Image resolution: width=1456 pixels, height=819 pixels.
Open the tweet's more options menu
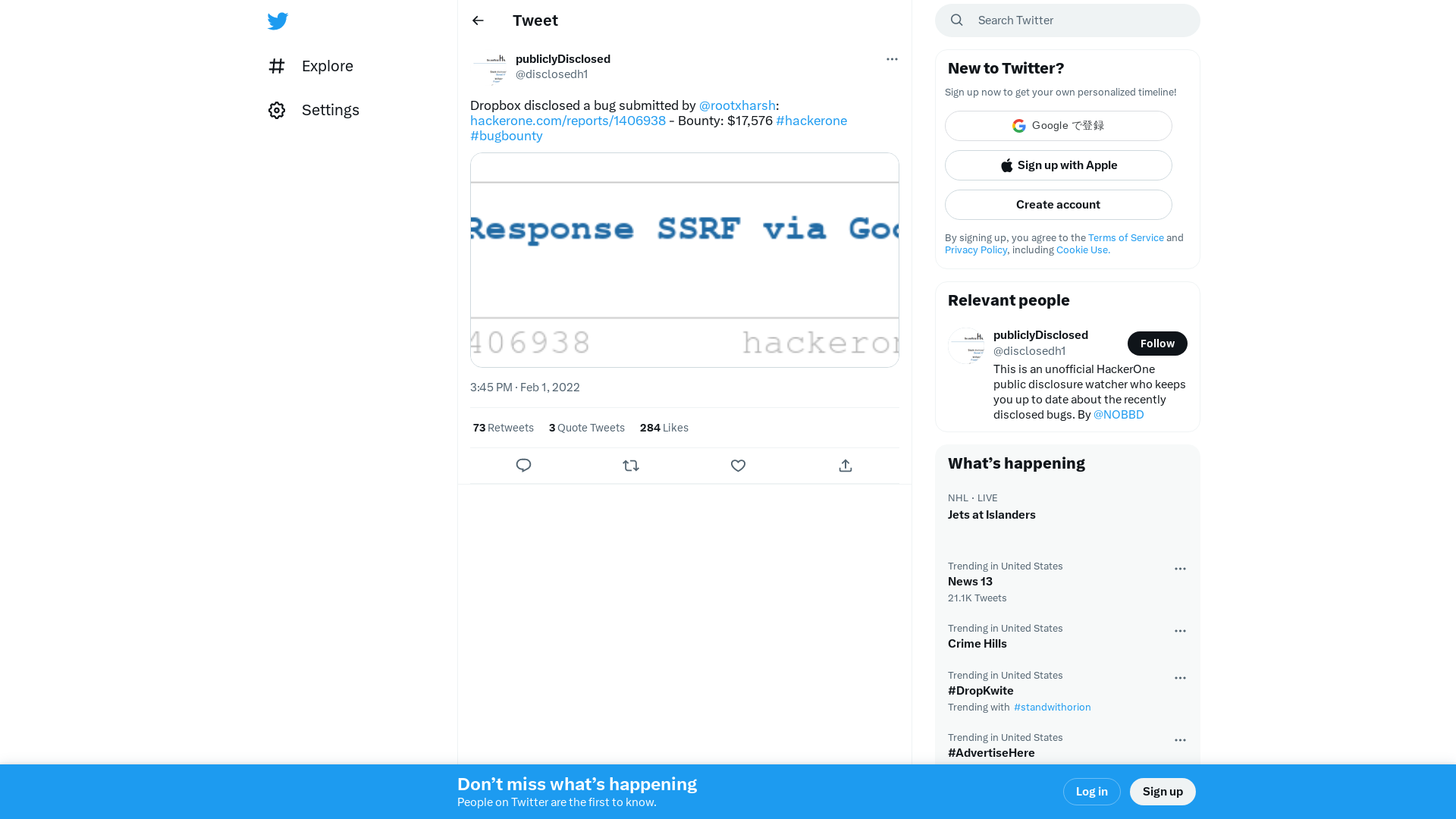[892, 59]
